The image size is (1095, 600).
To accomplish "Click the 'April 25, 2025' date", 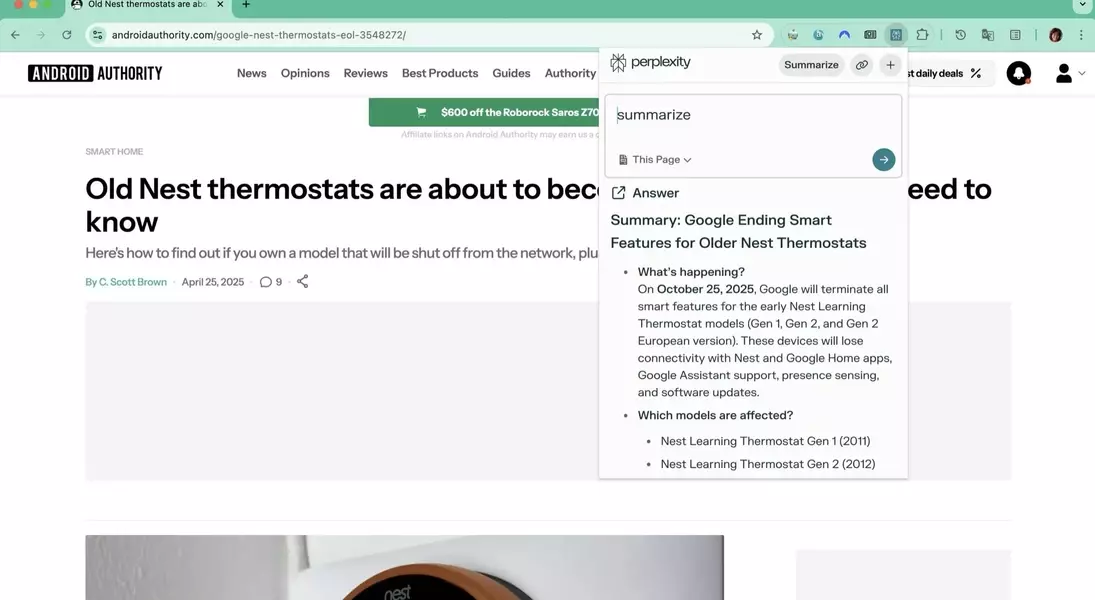I will coord(213,282).
